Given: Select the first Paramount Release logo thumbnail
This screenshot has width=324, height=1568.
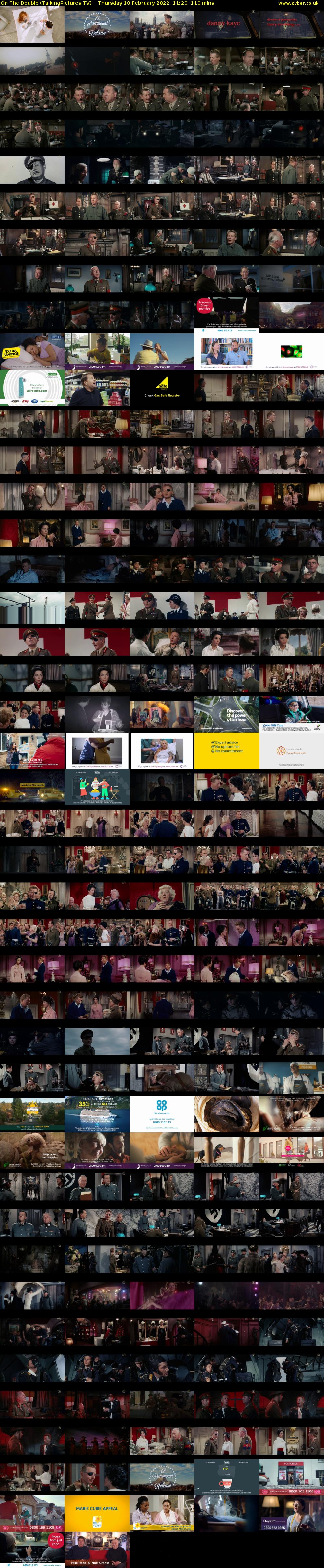Looking at the screenshot, I should [97, 24].
